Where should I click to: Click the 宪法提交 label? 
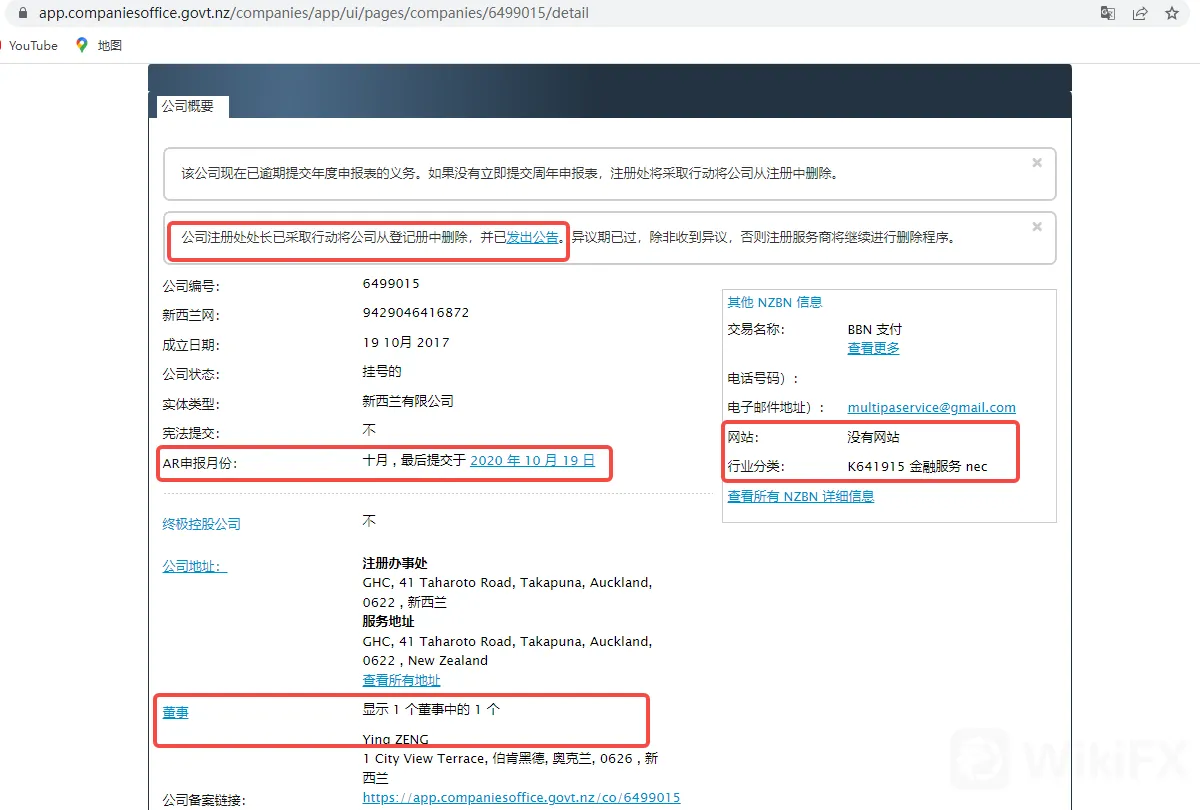coord(190,433)
